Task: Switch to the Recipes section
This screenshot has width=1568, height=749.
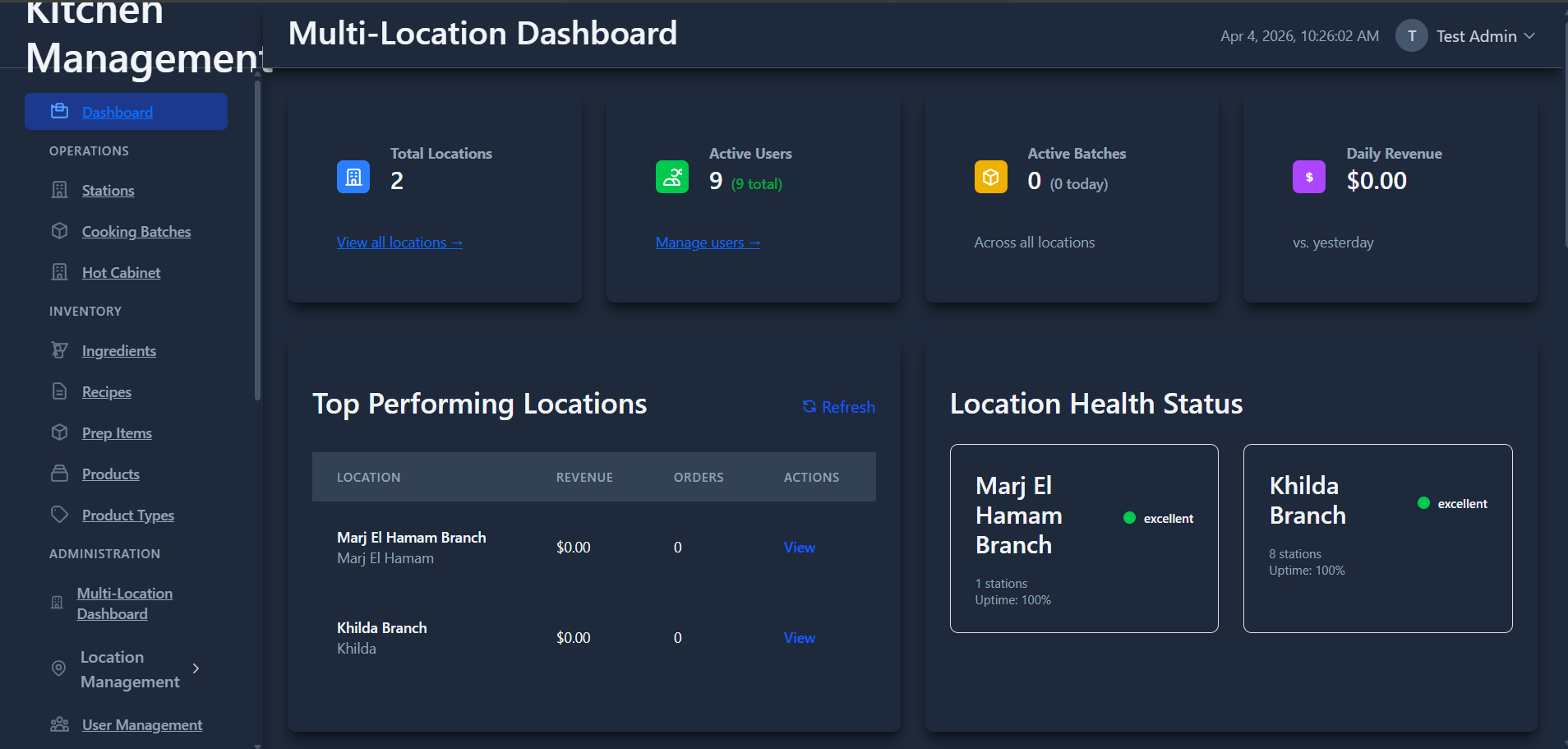Action: pyautogui.click(x=106, y=391)
